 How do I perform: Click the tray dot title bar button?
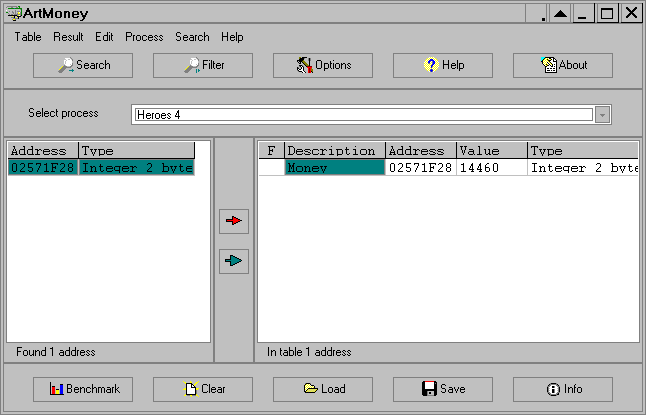click(537, 13)
